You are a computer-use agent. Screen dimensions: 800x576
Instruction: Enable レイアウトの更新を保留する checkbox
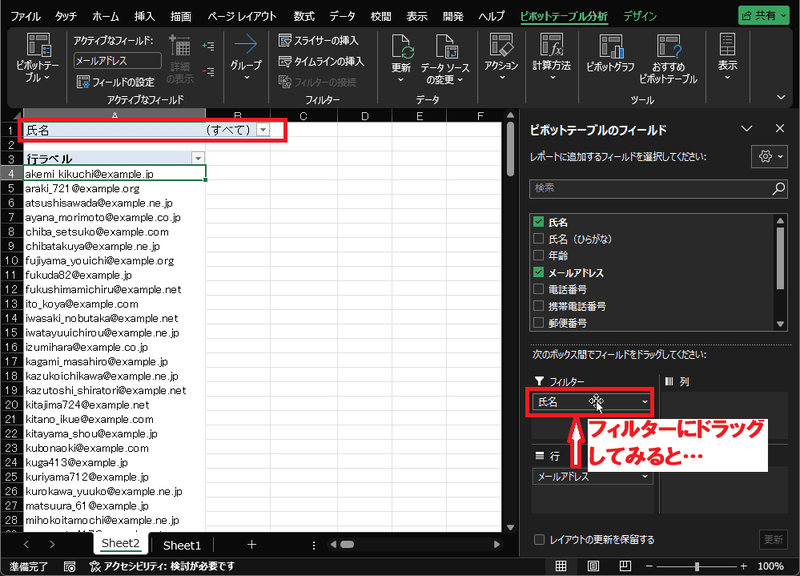click(539, 539)
